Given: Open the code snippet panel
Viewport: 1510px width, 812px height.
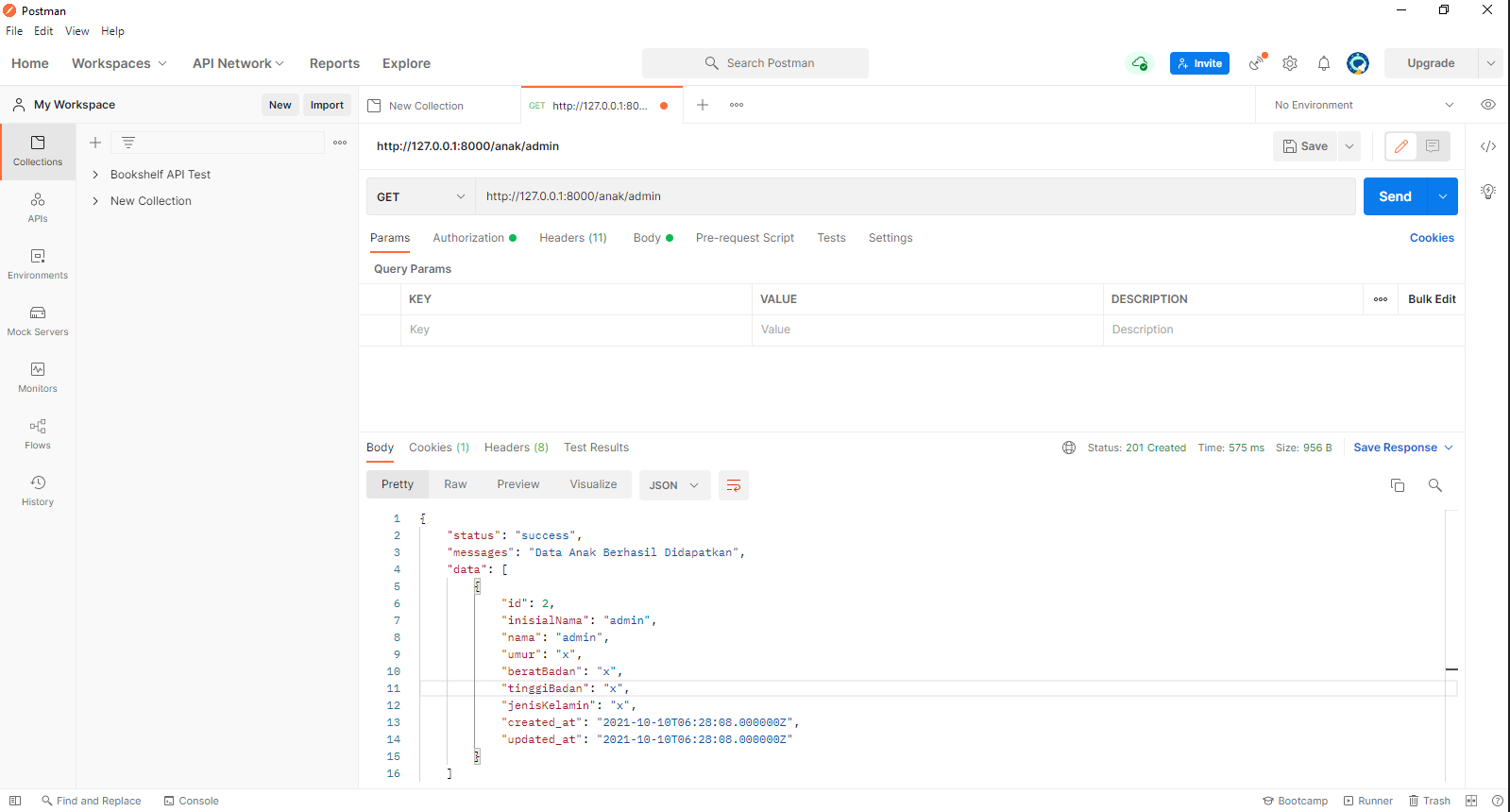Looking at the screenshot, I should 1488,146.
